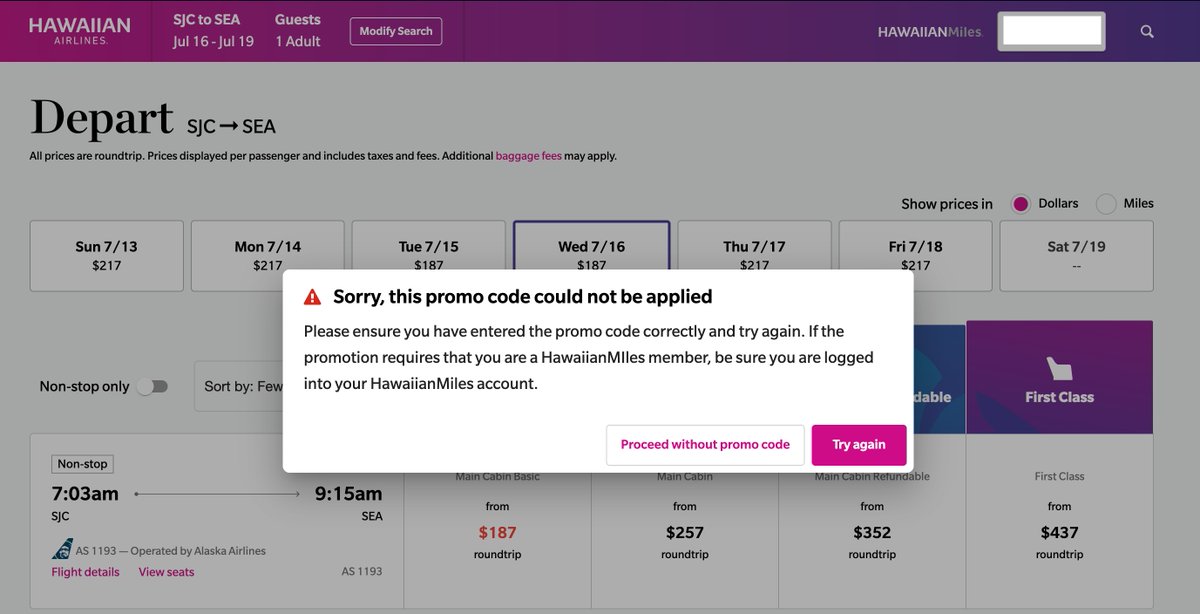
Task: Open the Sort by dropdown
Action: tap(239, 386)
